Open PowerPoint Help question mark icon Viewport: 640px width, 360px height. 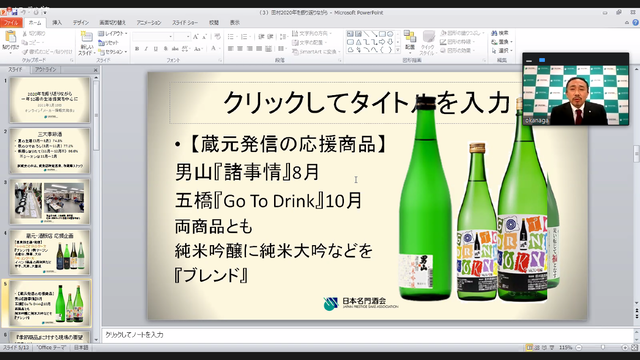[x=636, y=22]
